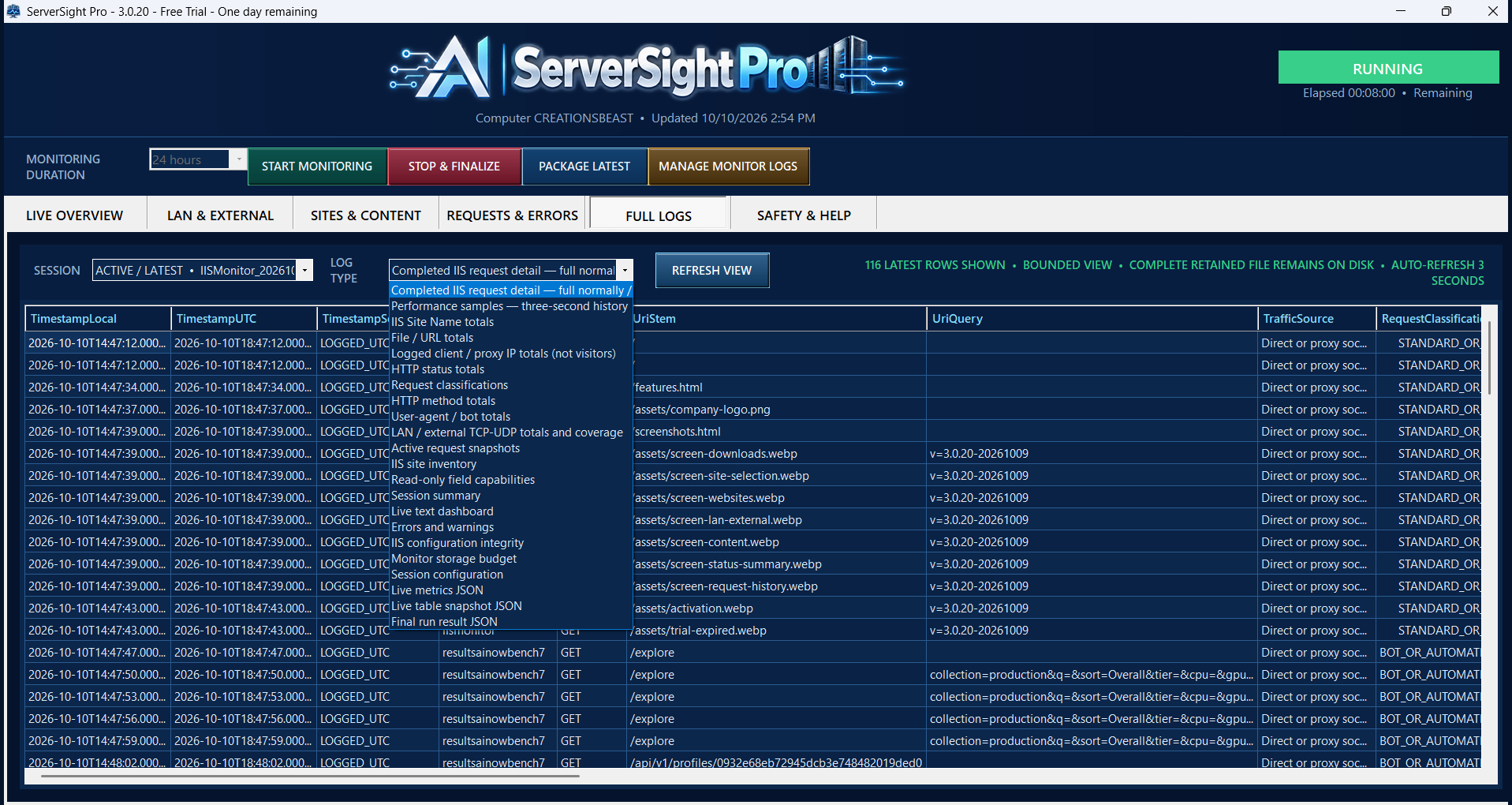The image size is (1512, 805).
Task: Choose Monitor storage budget option
Action: point(510,559)
